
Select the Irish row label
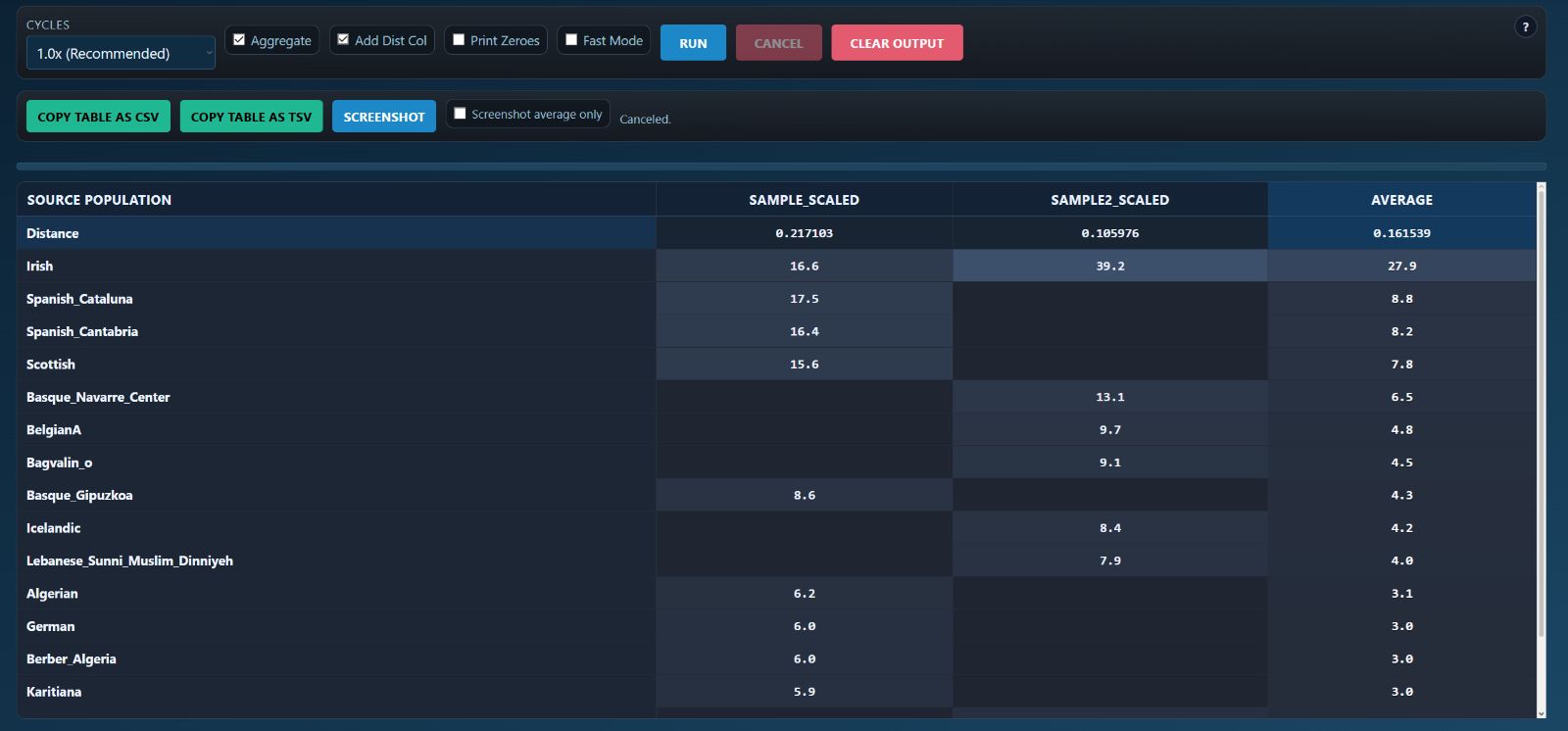[40, 267]
